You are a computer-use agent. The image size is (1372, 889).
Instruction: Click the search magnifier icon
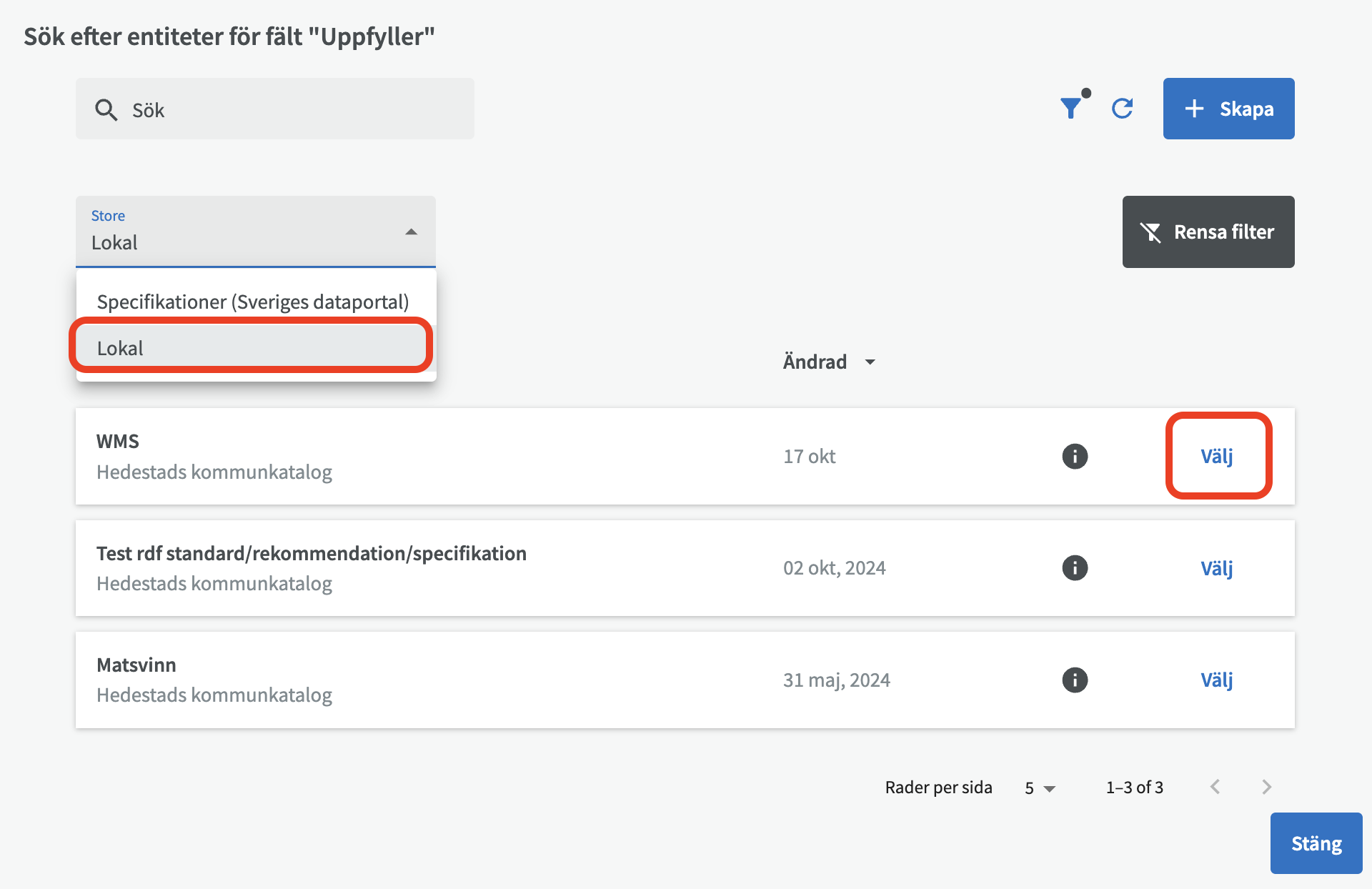tap(106, 110)
